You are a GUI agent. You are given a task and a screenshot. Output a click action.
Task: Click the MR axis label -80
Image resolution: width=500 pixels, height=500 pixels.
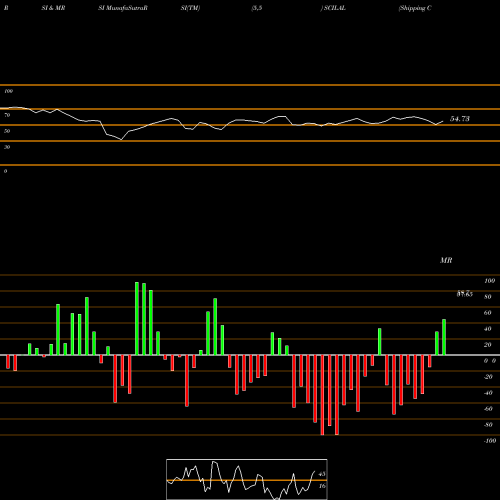pos(488,425)
